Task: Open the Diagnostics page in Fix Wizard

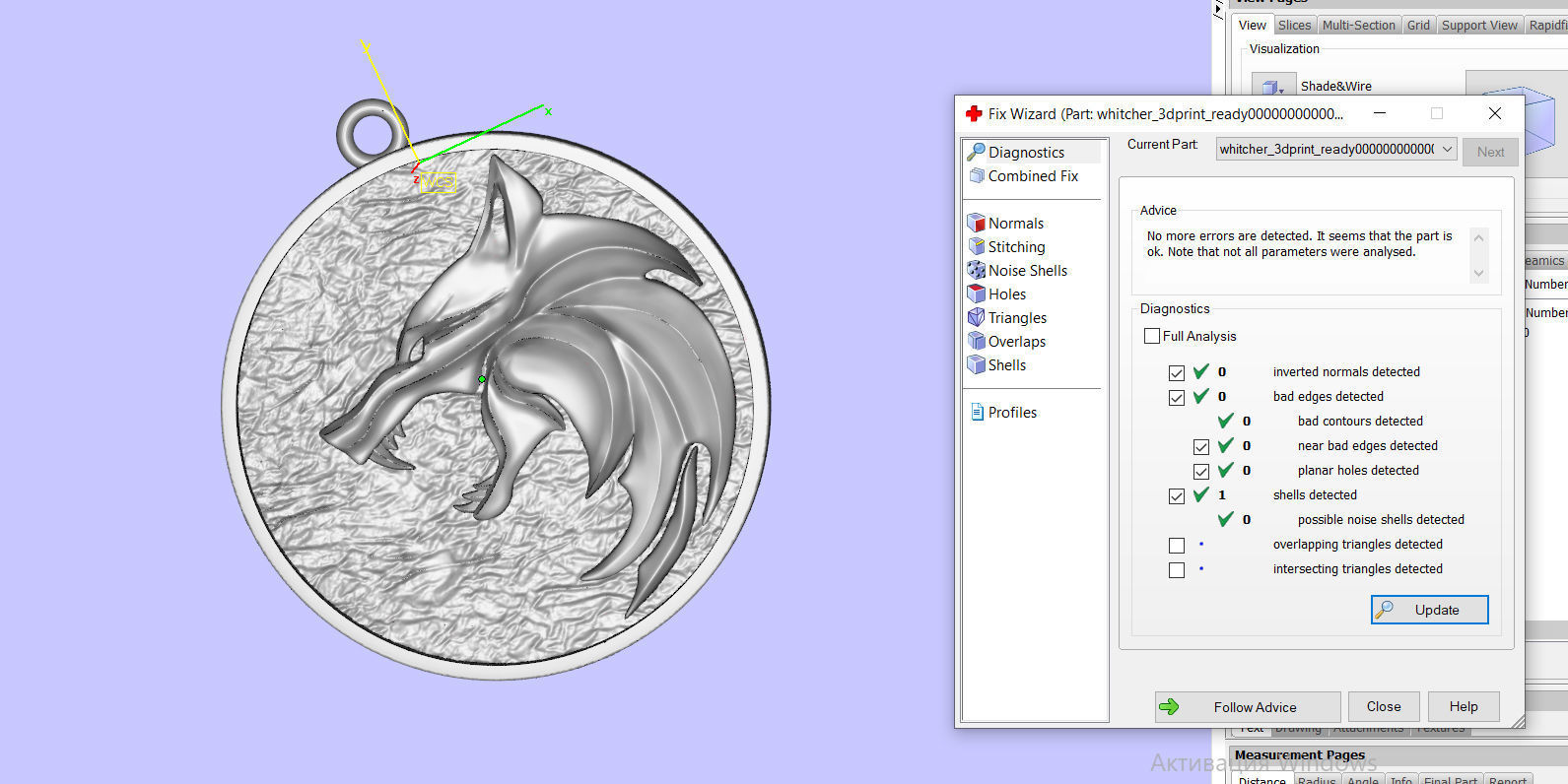Action: click(1026, 152)
